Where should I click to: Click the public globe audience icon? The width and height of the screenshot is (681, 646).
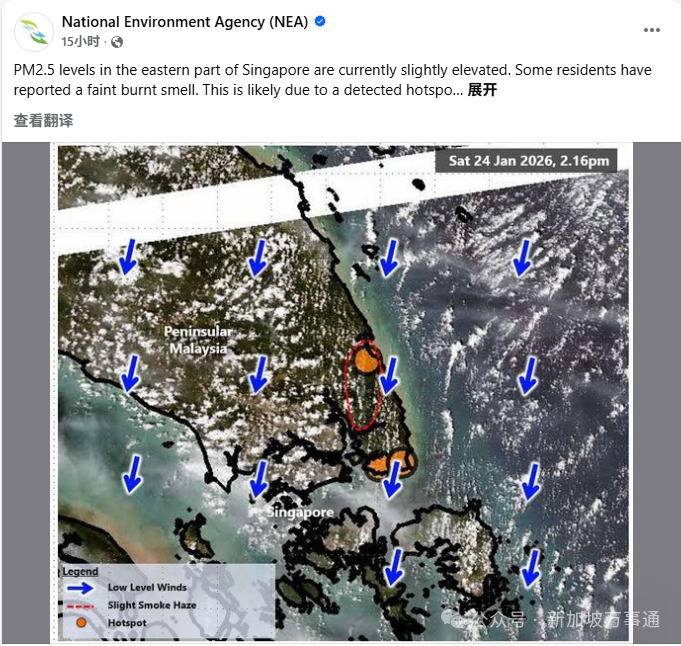click(117, 42)
